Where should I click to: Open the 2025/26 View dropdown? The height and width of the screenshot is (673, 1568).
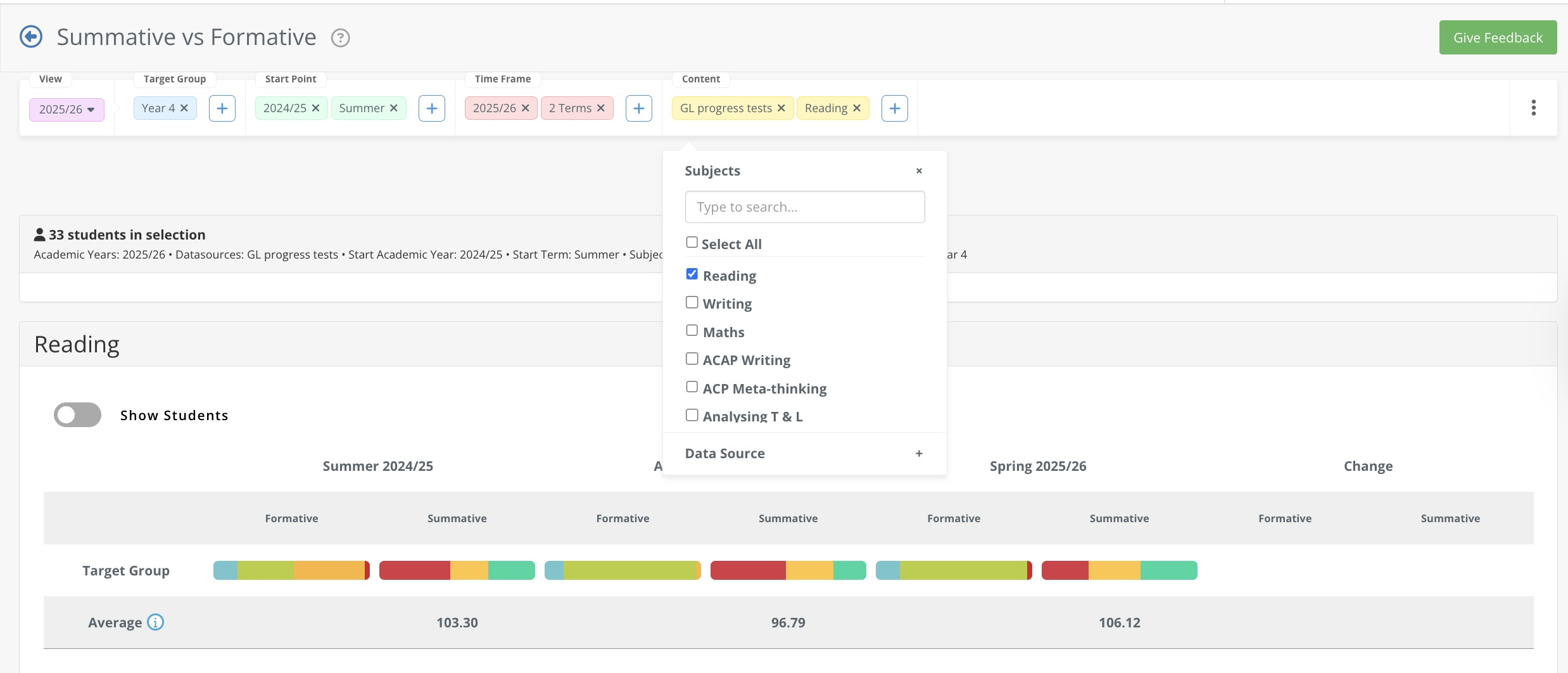pyautogui.click(x=66, y=109)
